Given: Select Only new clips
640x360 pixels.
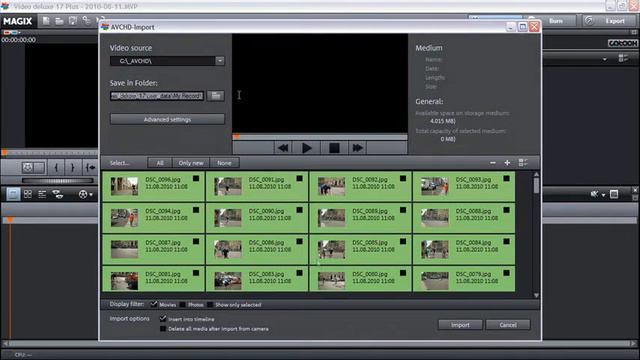Looking at the screenshot, I should [191, 163].
